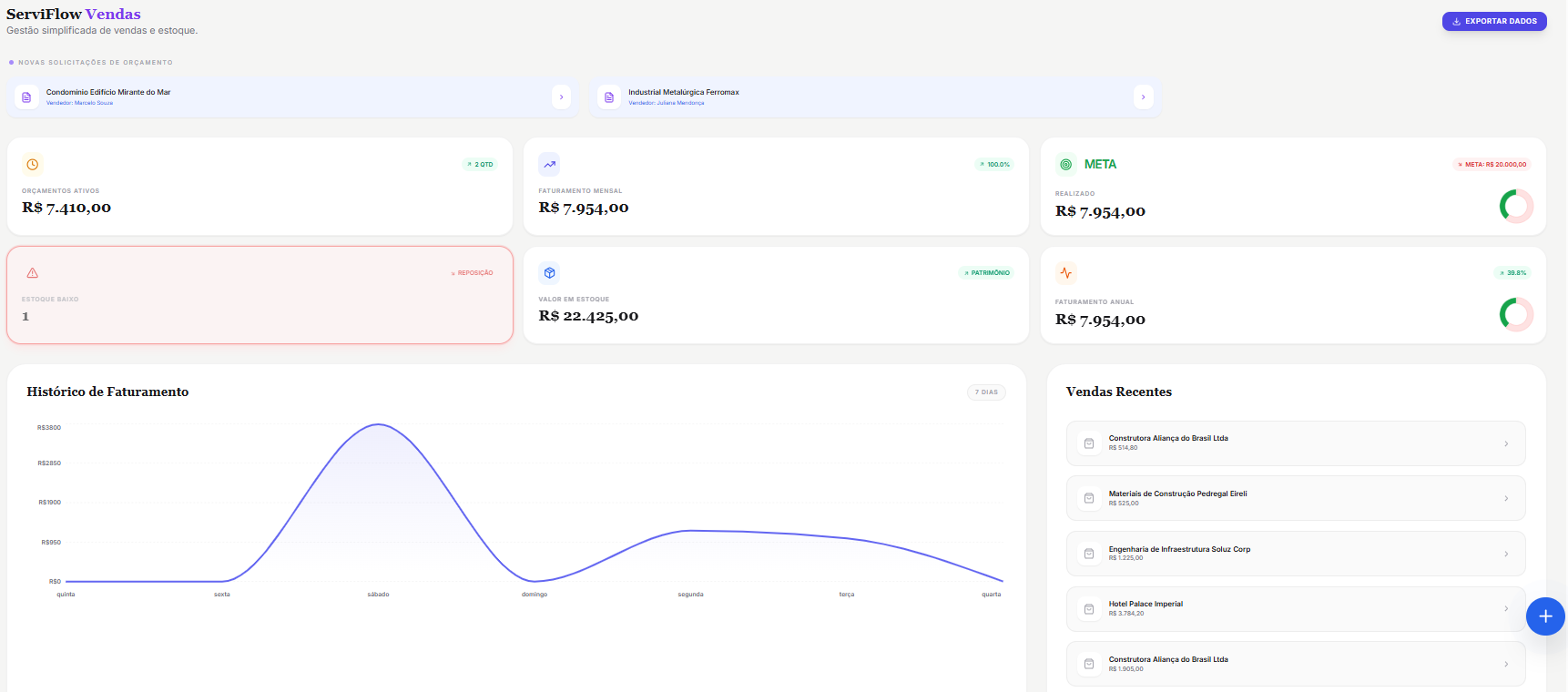The height and width of the screenshot is (692, 1568).
Task: Open the Engenharia de Infraestrutura Soluz Corp chevron
Action: point(1506,554)
